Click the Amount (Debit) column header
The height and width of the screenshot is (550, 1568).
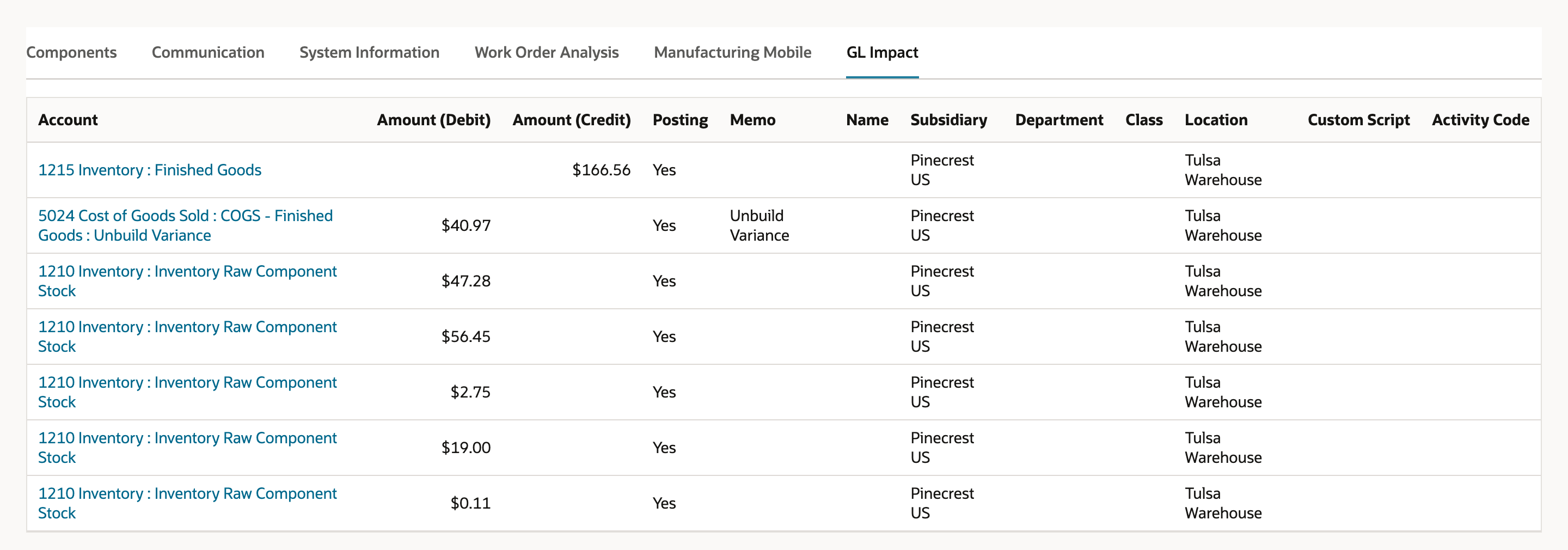click(x=433, y=120)
